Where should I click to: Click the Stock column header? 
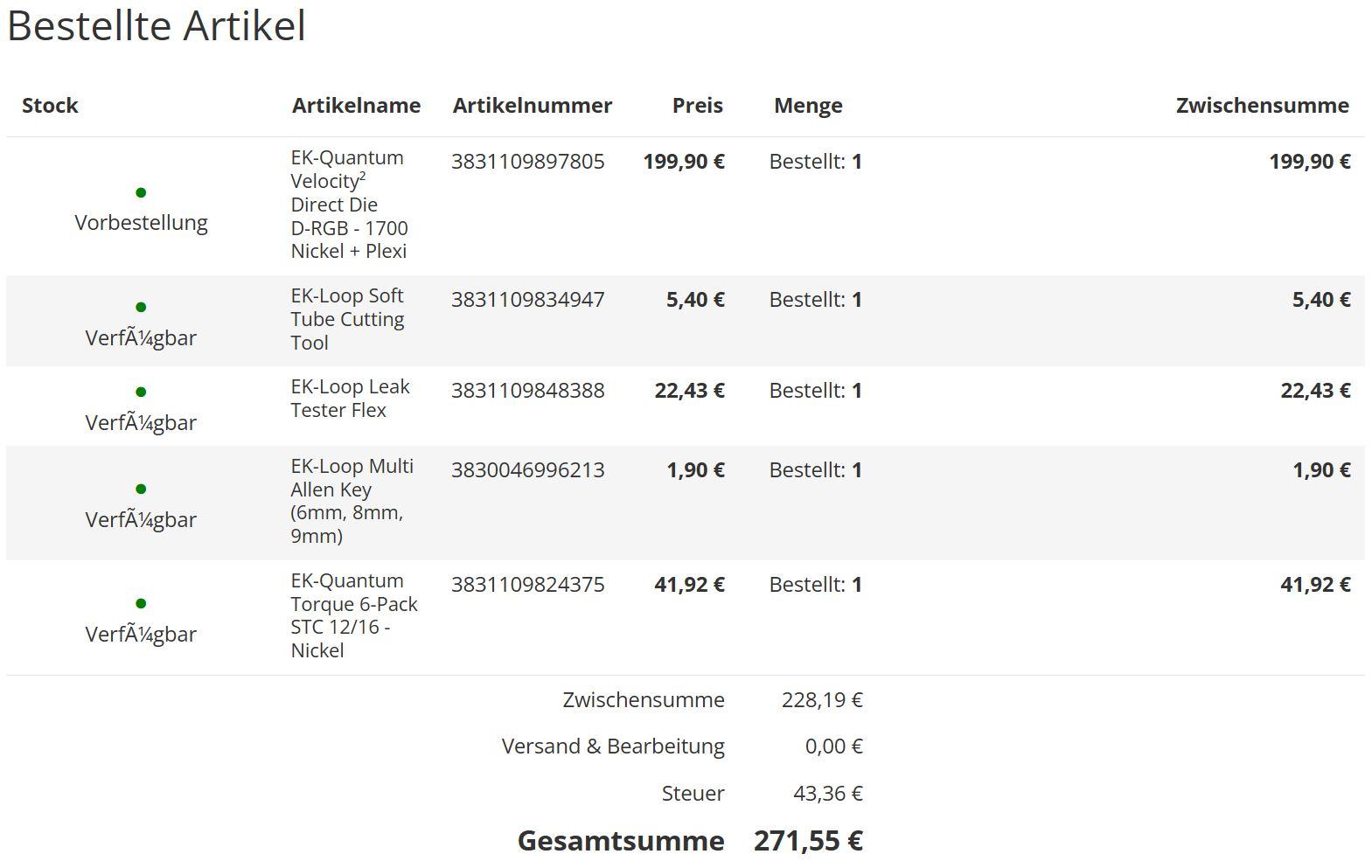[50, 106]
